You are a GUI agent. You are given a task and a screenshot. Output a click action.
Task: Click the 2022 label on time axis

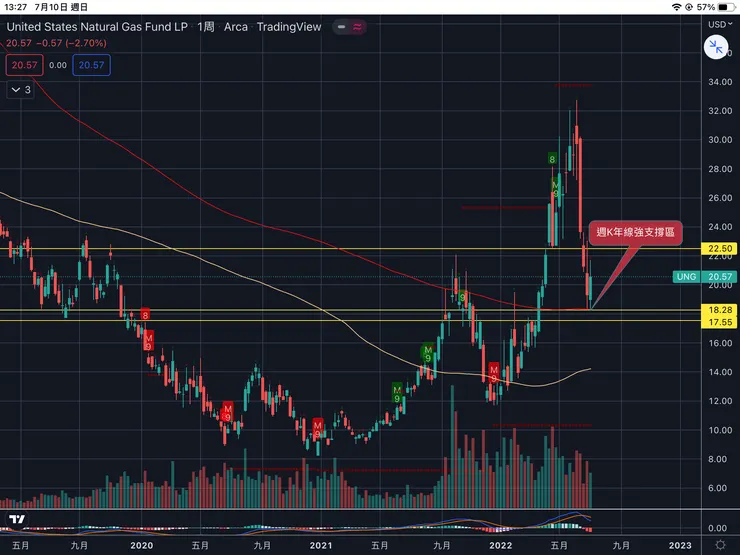coord(500,546)
